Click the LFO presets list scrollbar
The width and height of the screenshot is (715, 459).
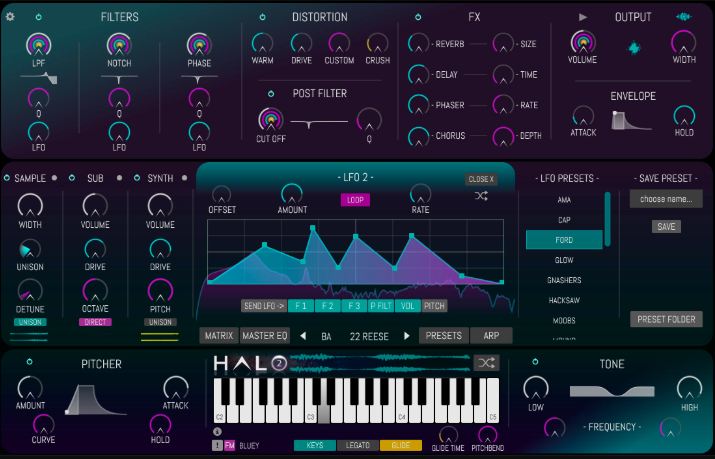point(607,219)
